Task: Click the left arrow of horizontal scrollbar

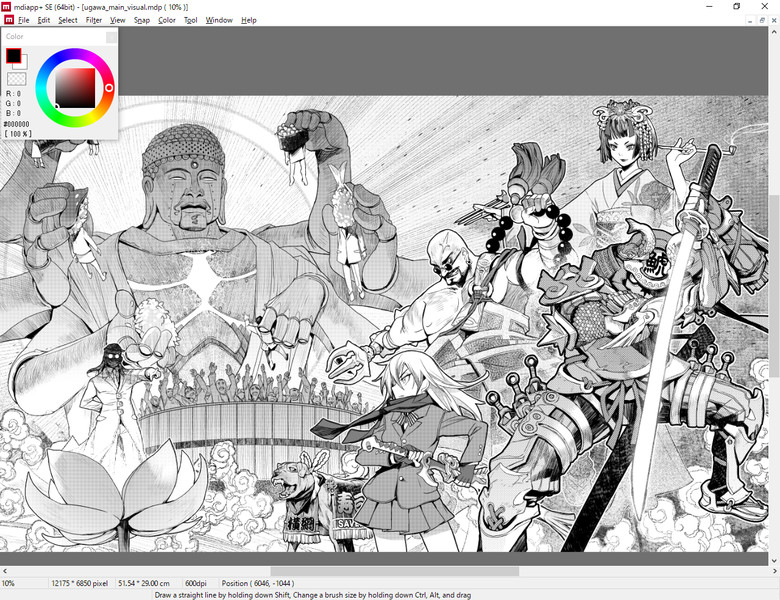Action: point(4,571)
